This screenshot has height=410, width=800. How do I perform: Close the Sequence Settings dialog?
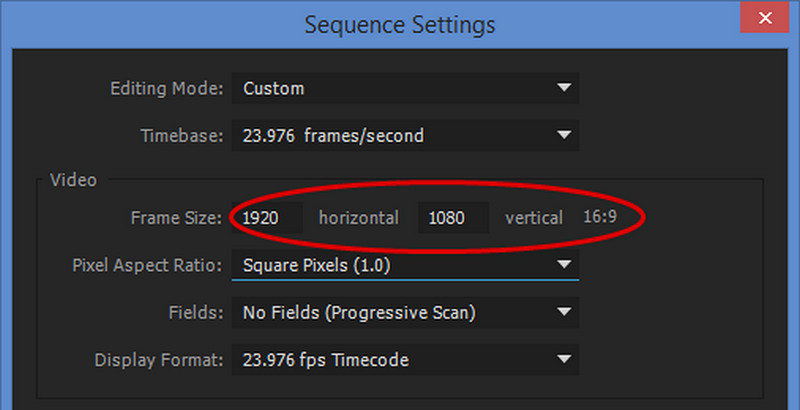pyautogui.click(x=765, y=18)
